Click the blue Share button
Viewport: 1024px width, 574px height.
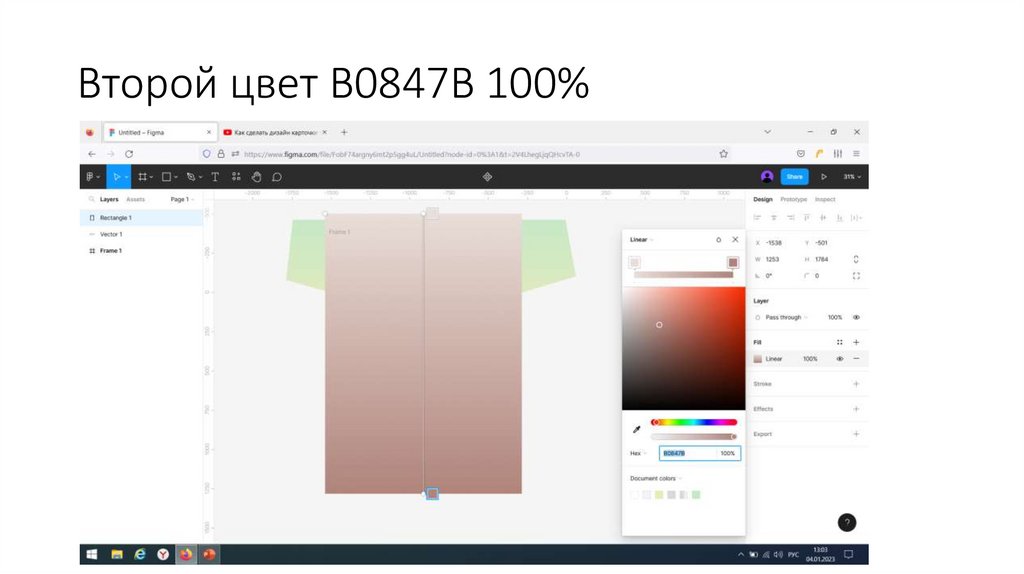794,177
